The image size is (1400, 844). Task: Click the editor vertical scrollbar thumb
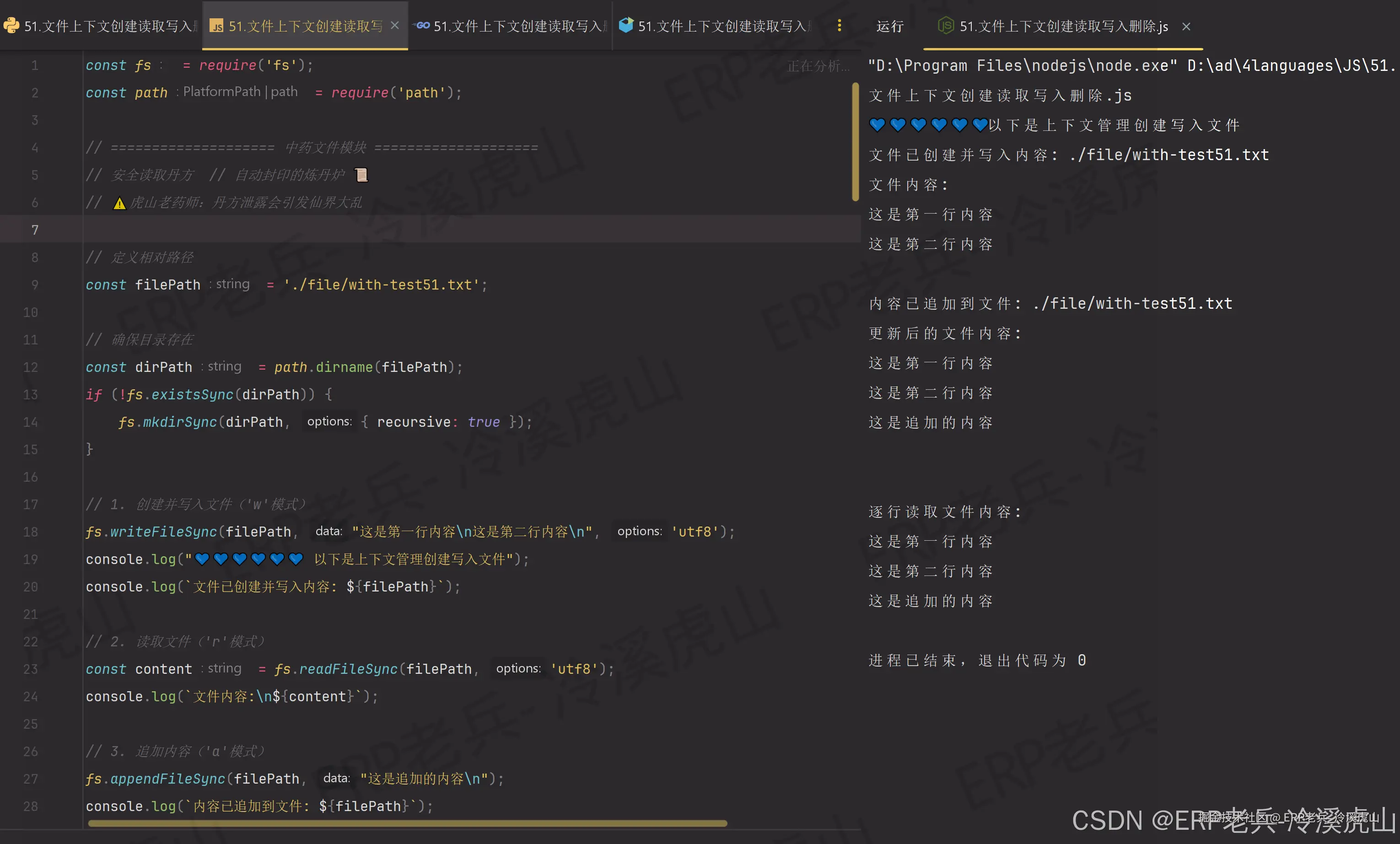[855, 142]
